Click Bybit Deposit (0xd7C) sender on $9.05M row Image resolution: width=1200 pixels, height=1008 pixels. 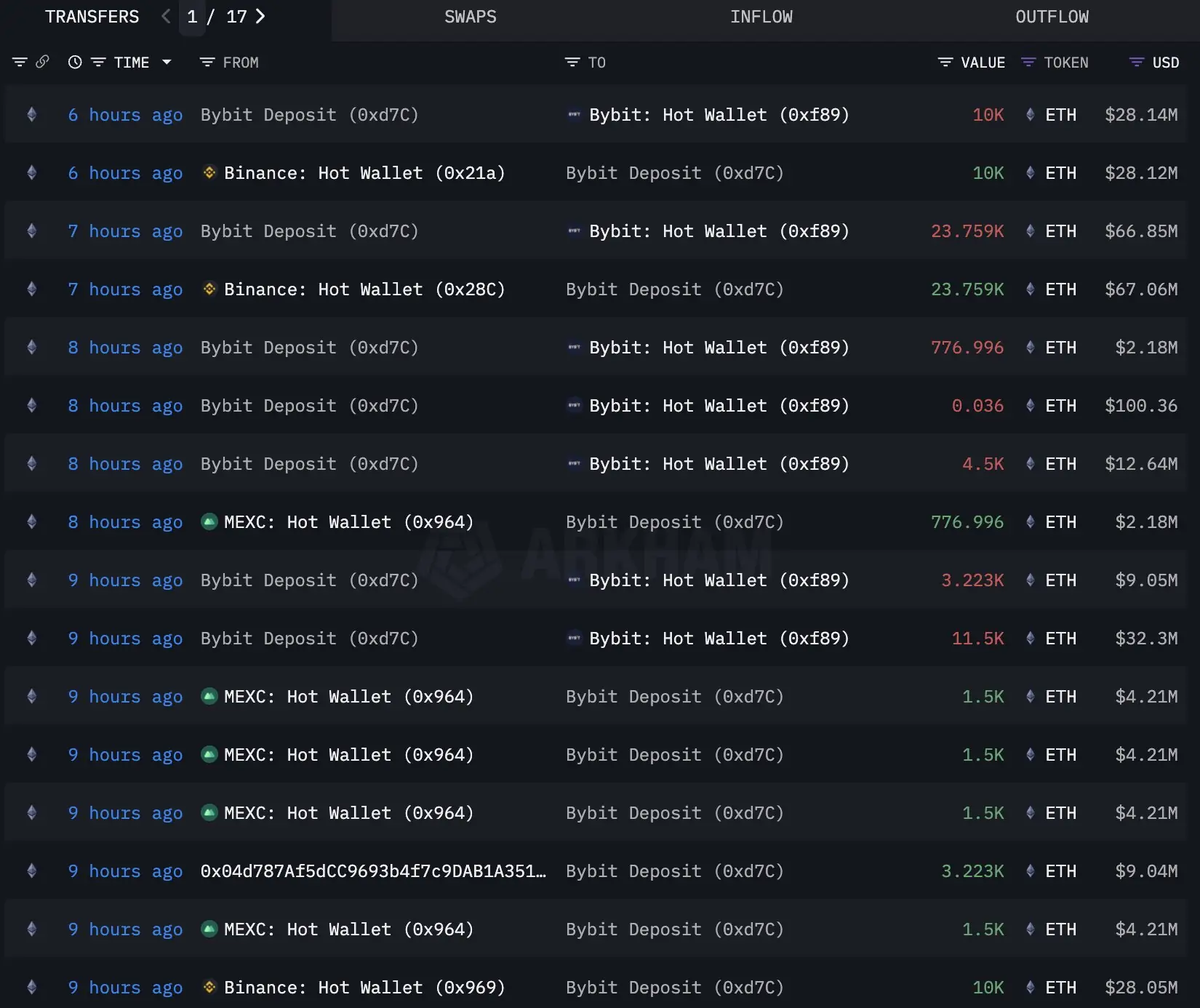pos(310,580)
